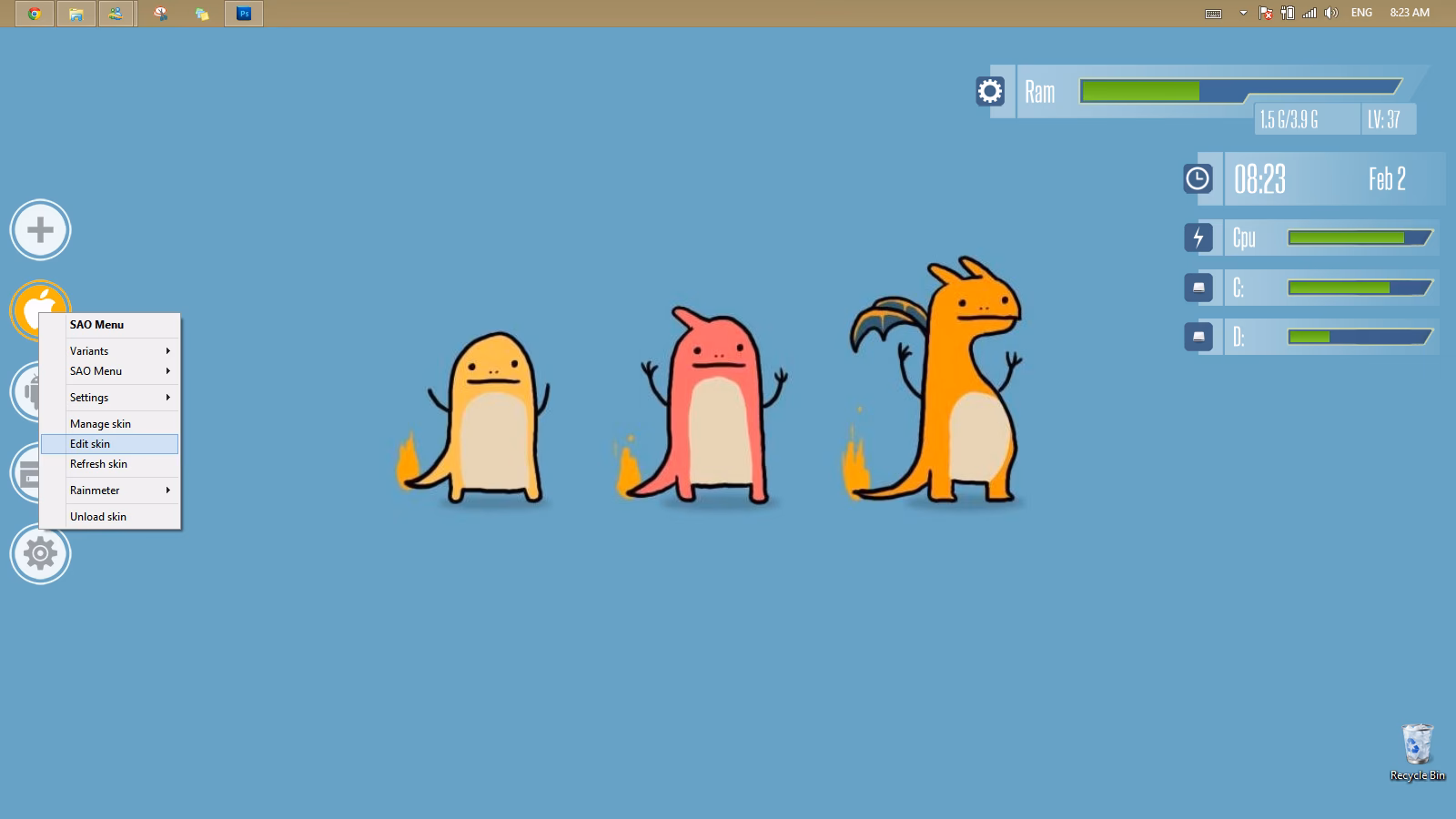Click the plus launcher circle icon

[x=40, y=229]
